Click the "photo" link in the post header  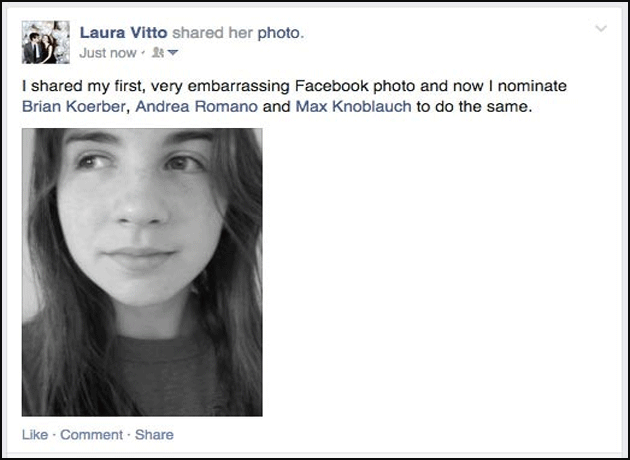[279, 33]
